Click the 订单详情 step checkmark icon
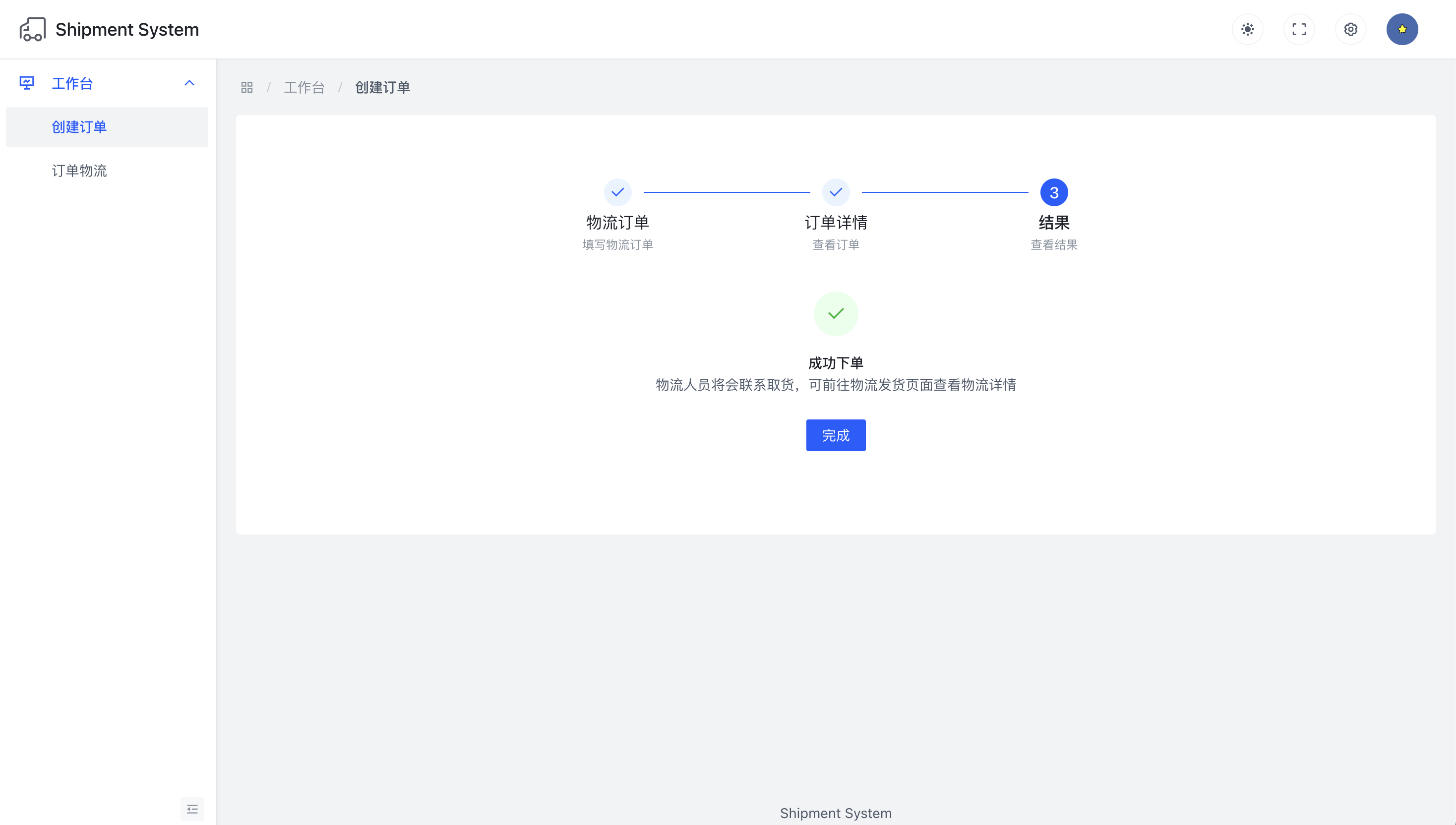This screenshot has height=825, width=1456. [836, 193]
